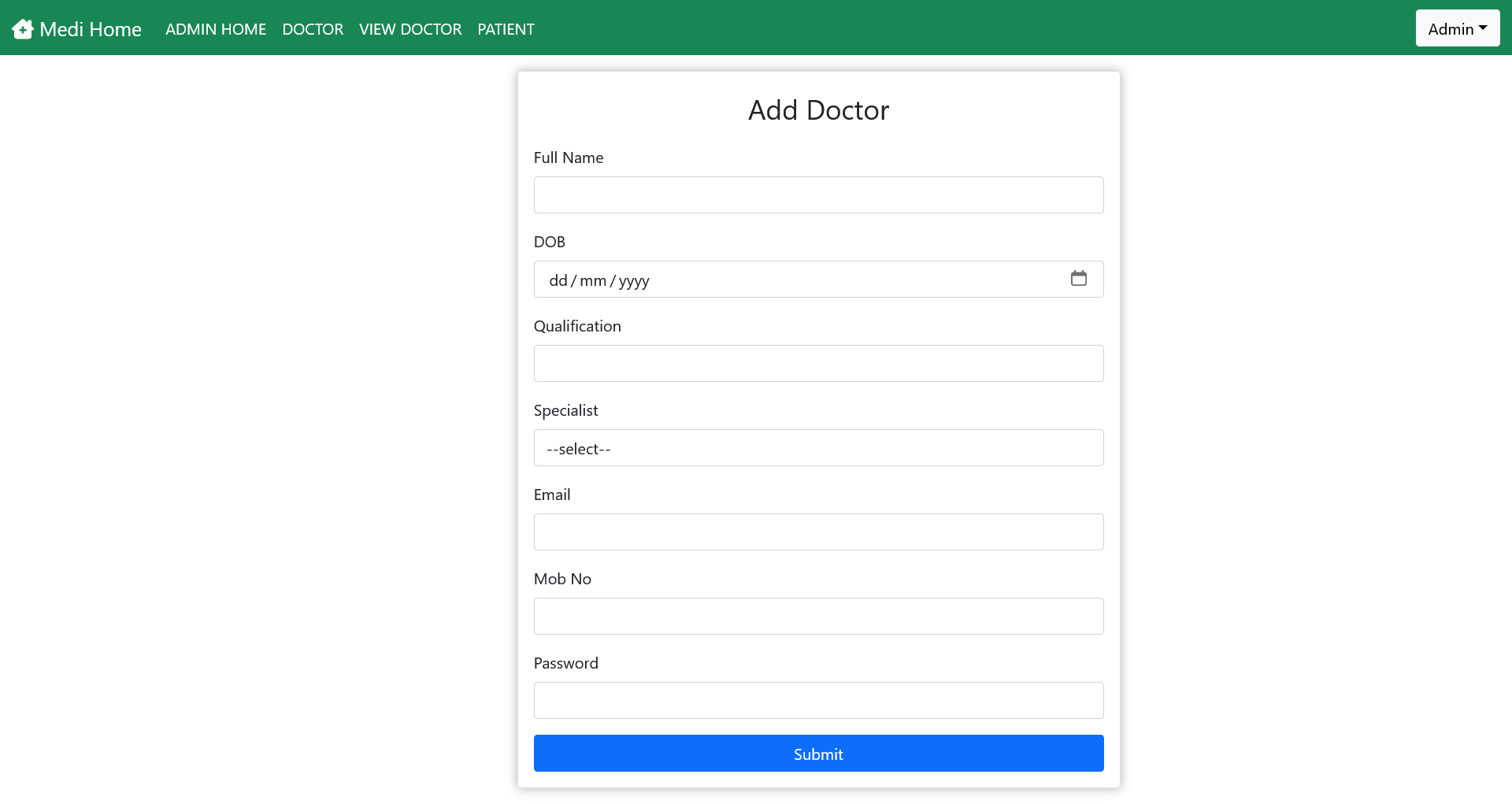
Task: Click the Mob No input field
Action: pos(818,616)
